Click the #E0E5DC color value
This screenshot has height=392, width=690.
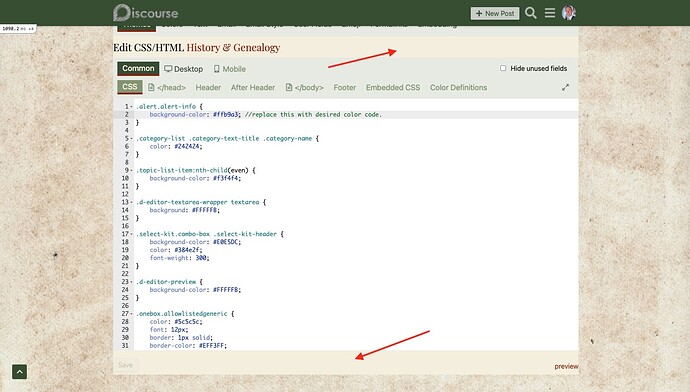(226, 242)
